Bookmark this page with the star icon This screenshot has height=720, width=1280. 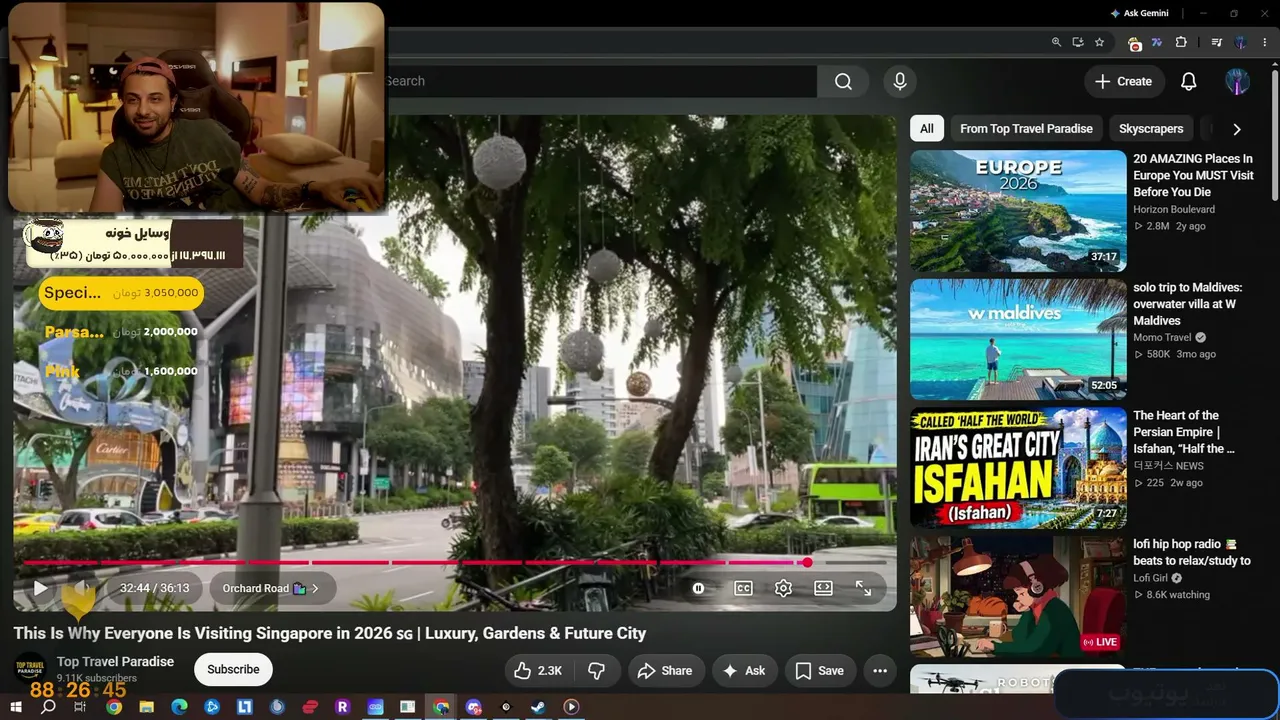[x=1099, y=42]
